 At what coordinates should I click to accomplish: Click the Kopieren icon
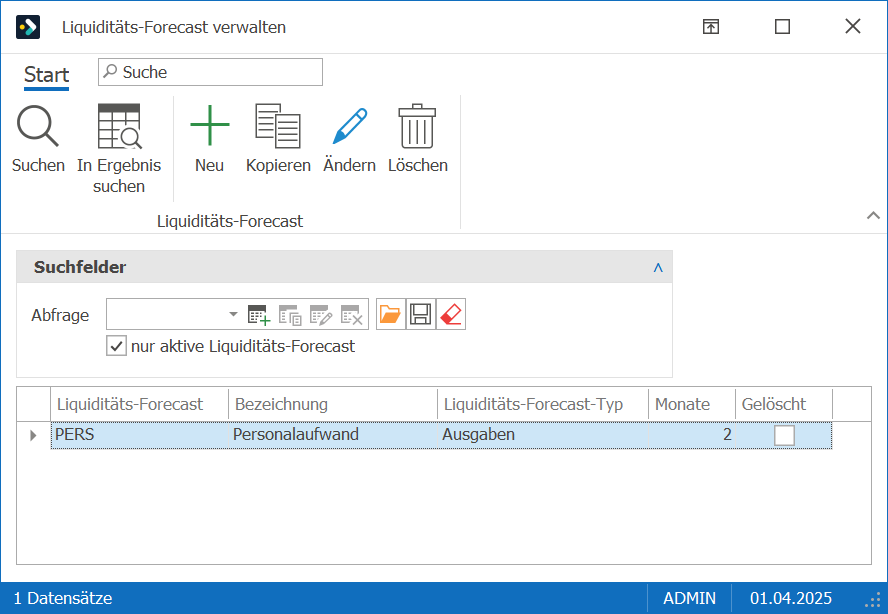(x=278, y=126)
